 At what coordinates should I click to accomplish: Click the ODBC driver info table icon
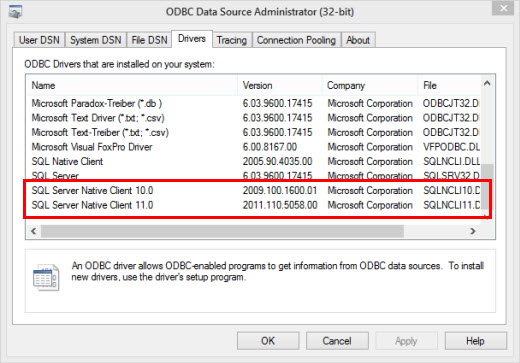(46, 277)
